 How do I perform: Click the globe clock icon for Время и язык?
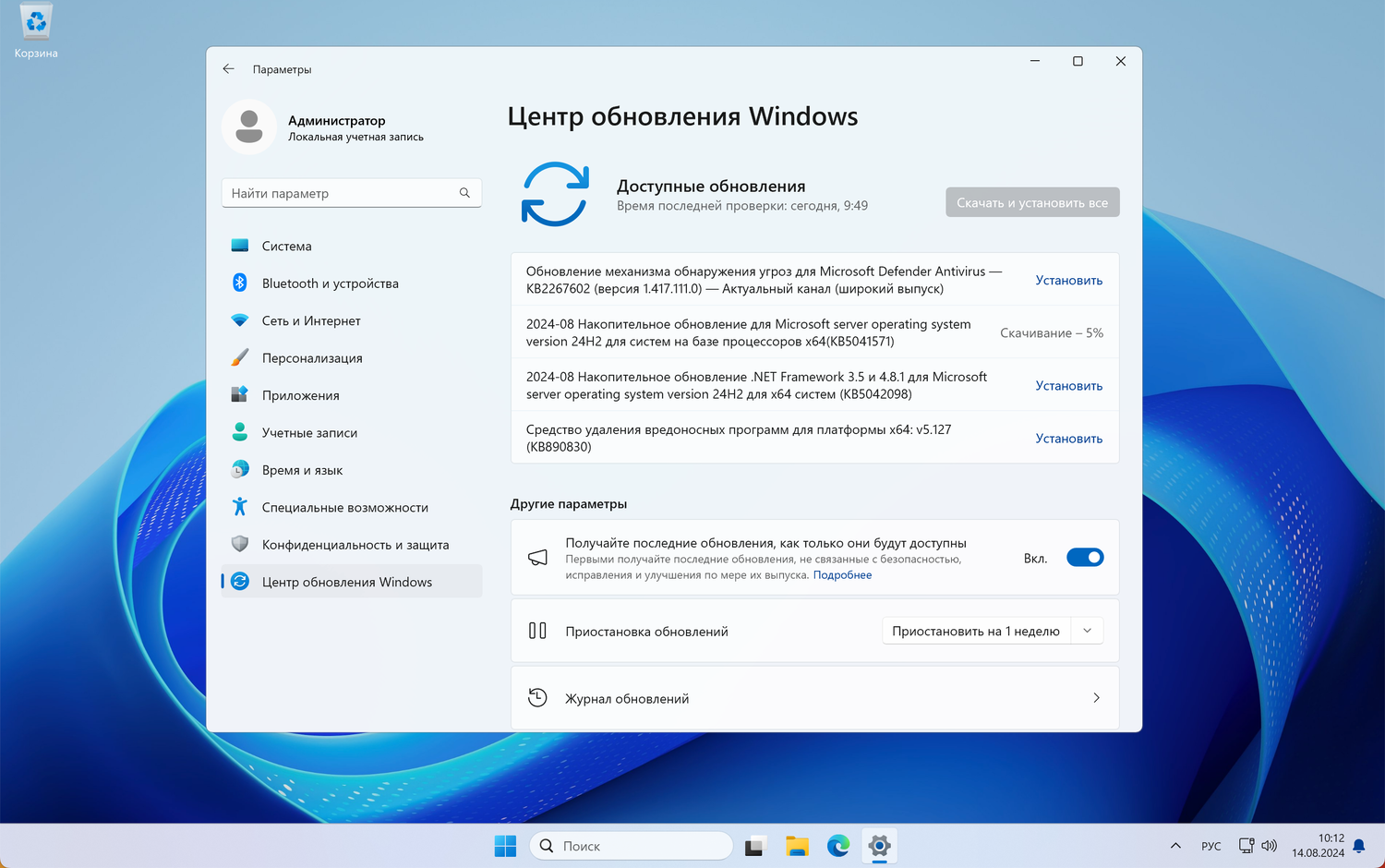(x=240, y=469)
